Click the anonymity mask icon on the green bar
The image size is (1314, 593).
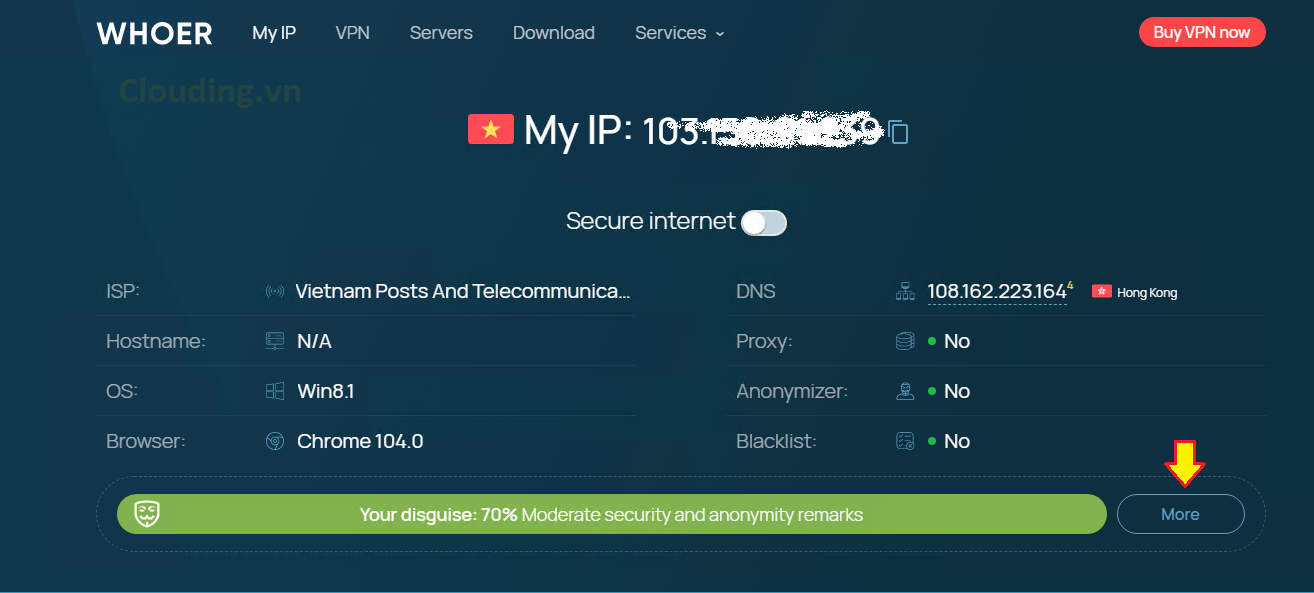(x=147, y=514)
